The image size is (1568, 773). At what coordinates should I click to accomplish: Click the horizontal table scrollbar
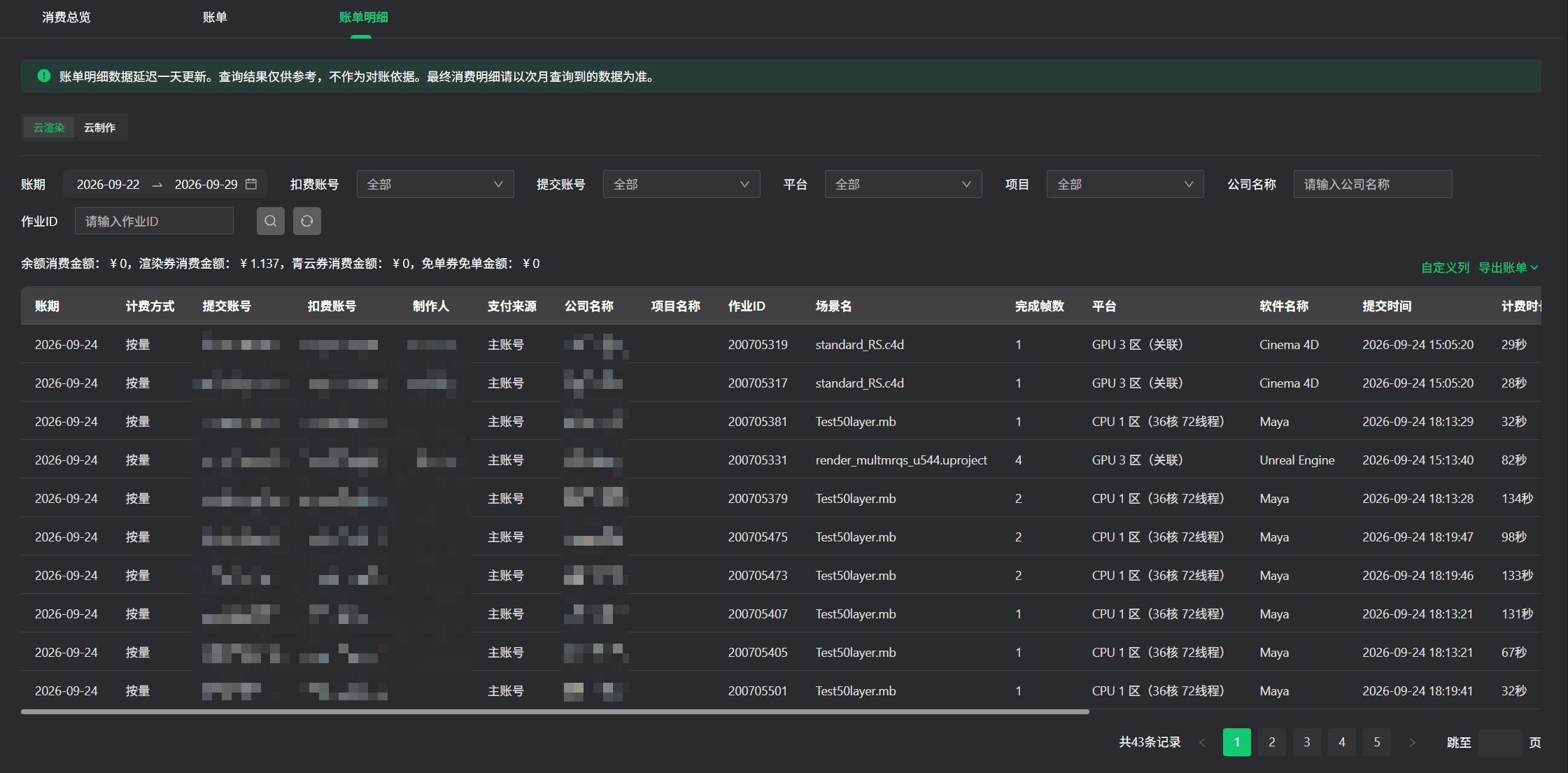[555, 711]
